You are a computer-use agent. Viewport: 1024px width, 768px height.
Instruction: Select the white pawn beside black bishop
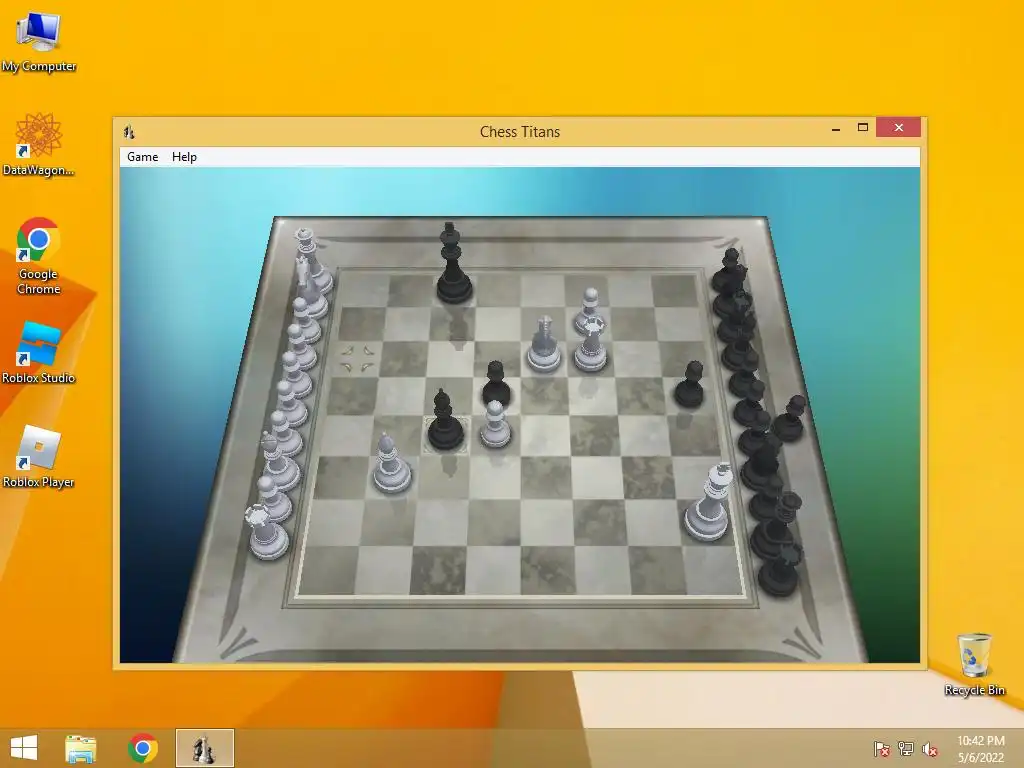[495, 426]
